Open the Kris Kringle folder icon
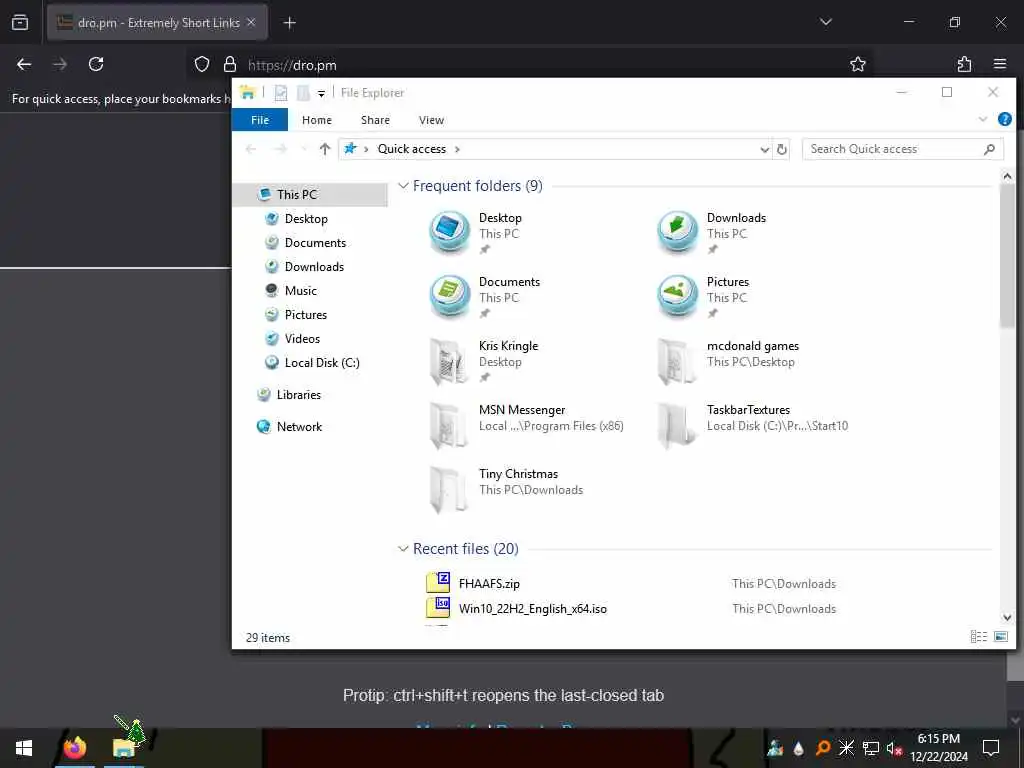 pyautogui.click(x=449, y=360)
